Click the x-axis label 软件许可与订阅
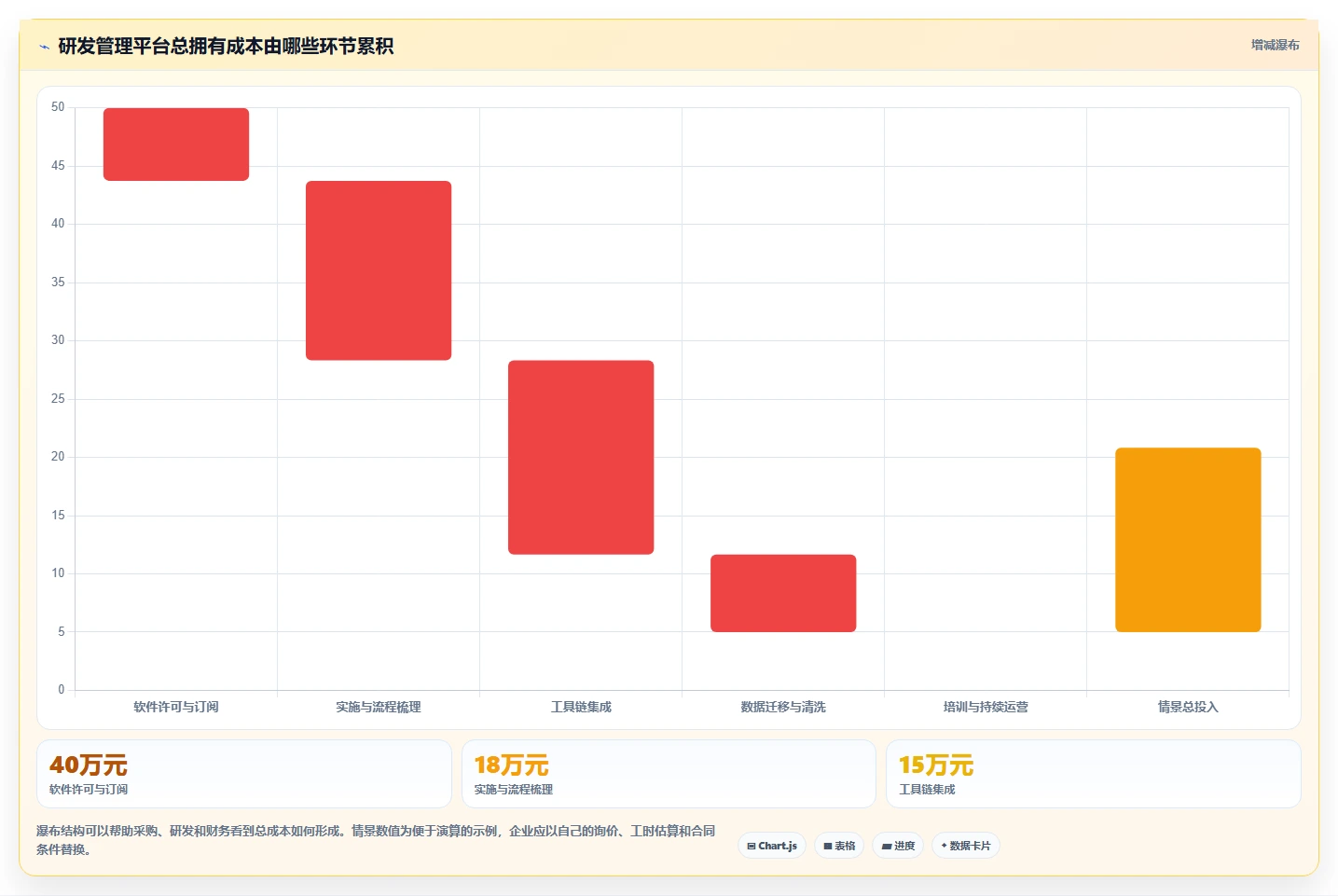 tap(176, 707)
